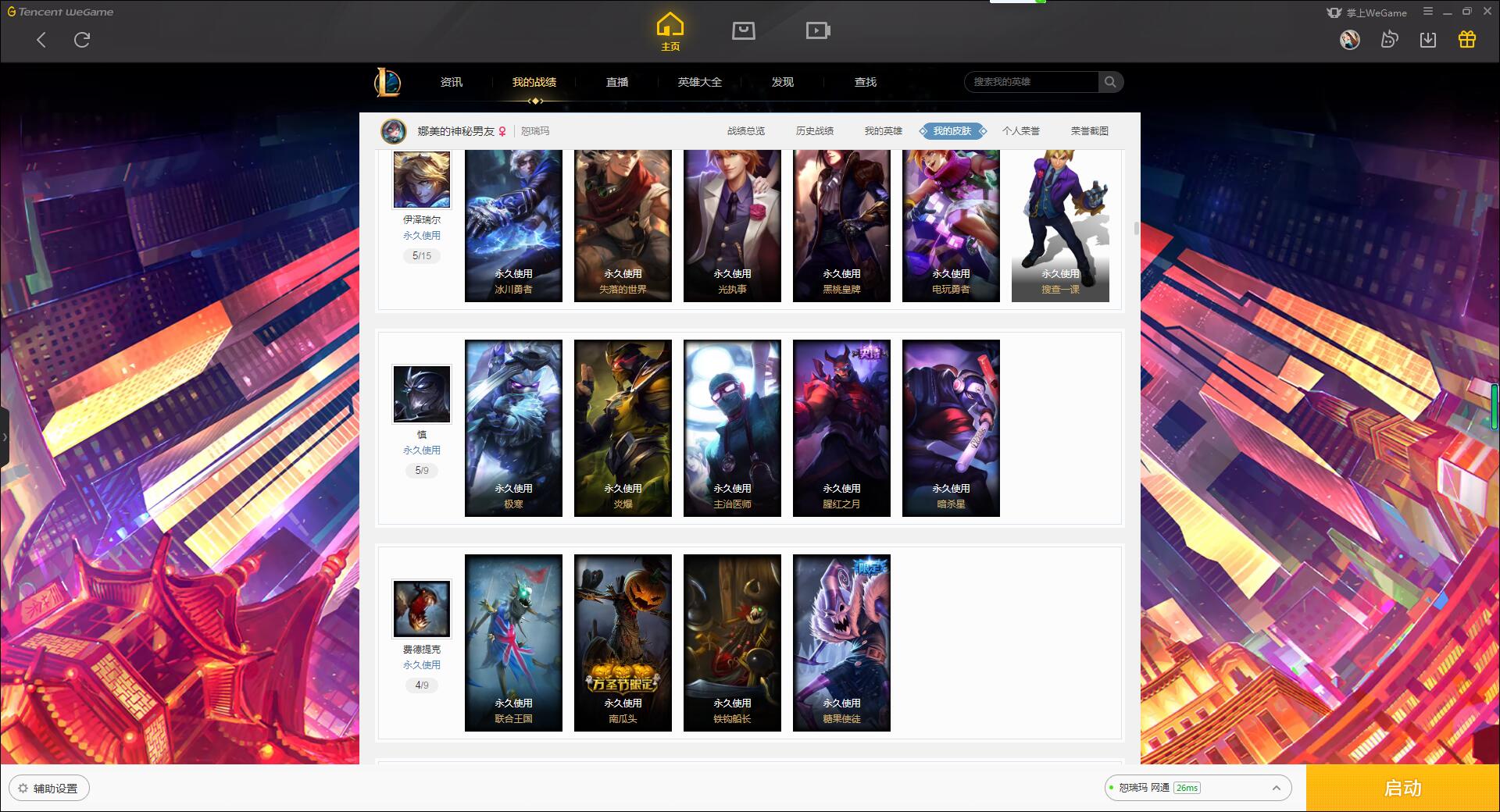Open the shop bag icon
The height and width of the screenshot is (812, 1500).
[743, 30]
